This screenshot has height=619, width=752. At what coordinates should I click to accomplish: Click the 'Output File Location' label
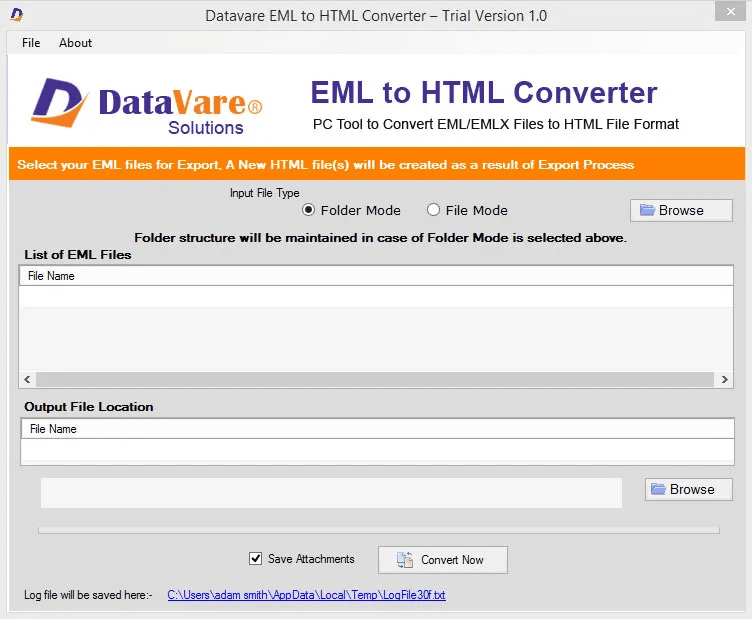pyautogui.click(x=89, y=407)
